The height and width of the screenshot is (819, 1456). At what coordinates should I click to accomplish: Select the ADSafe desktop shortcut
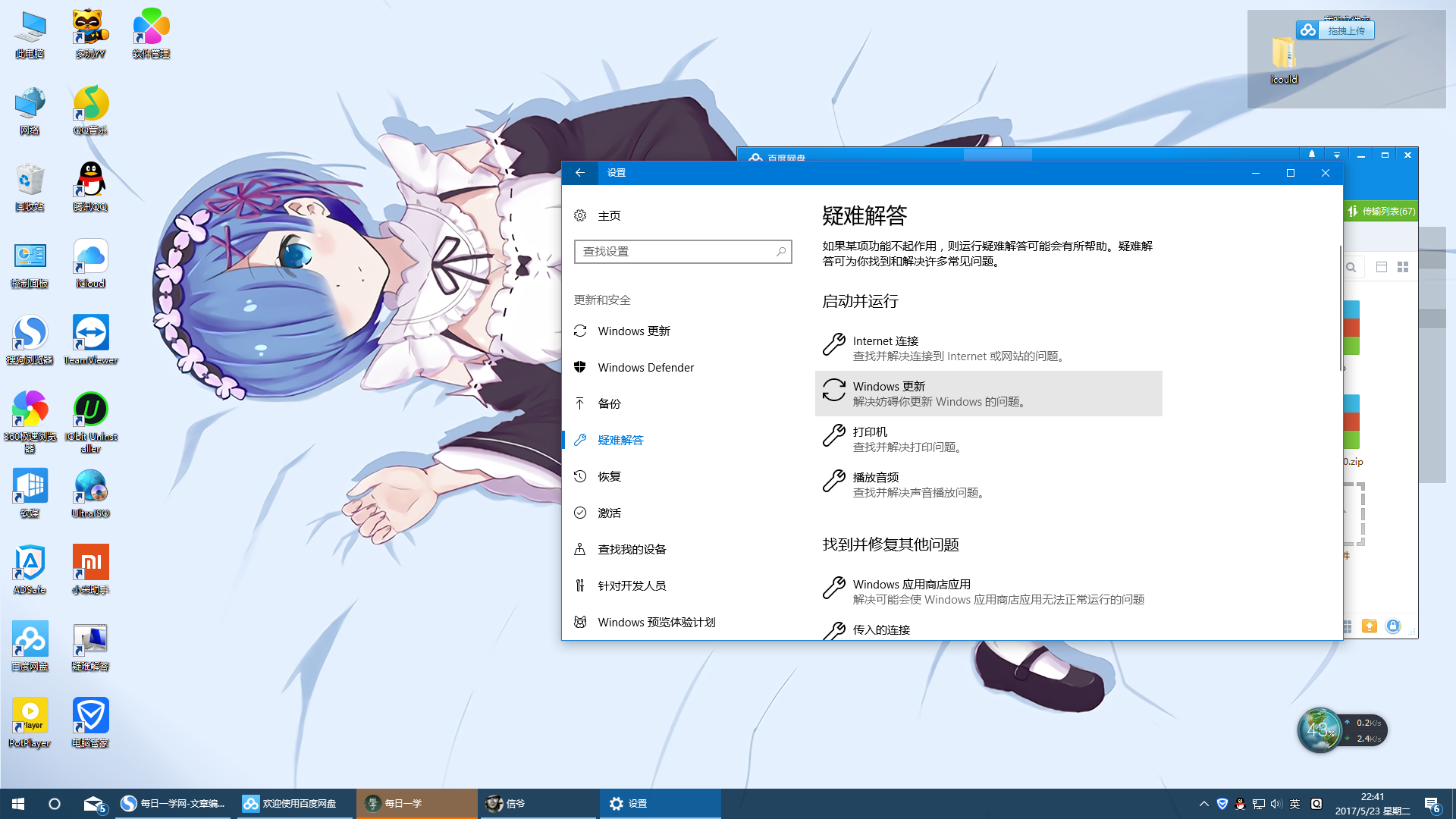click(x=30, y=571)
